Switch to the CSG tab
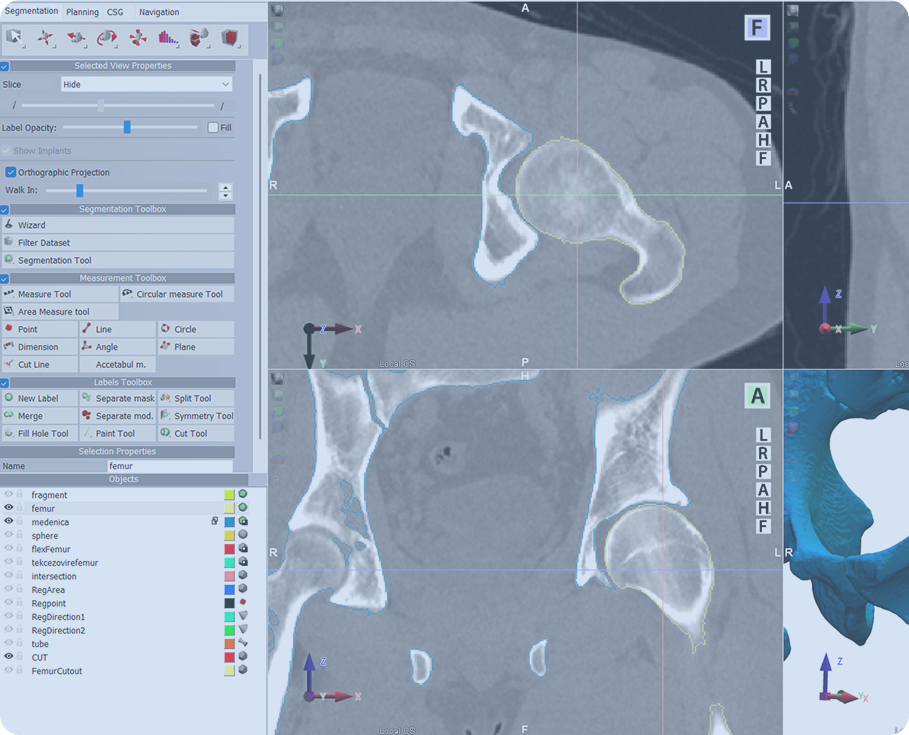Viewport: 909px width, 735px height. click(x=115, y=12)
